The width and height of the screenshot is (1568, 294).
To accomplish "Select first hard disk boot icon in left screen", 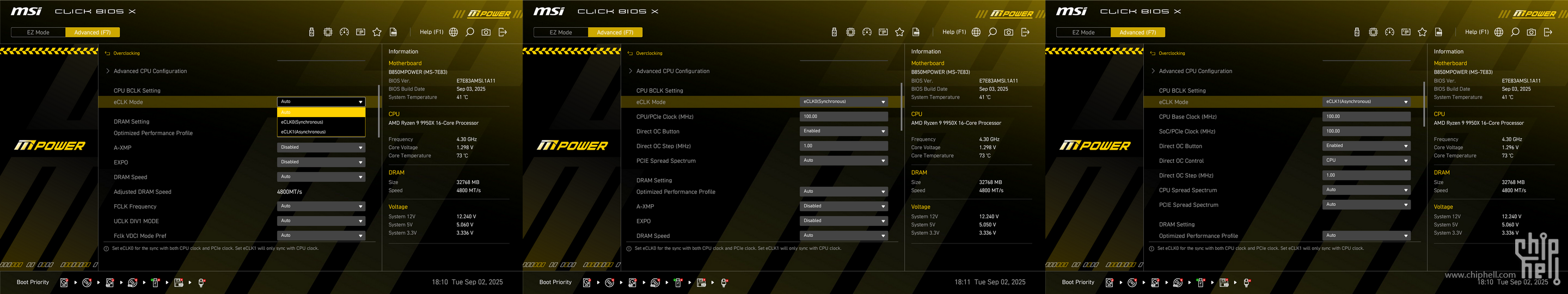I will (64, 283).
